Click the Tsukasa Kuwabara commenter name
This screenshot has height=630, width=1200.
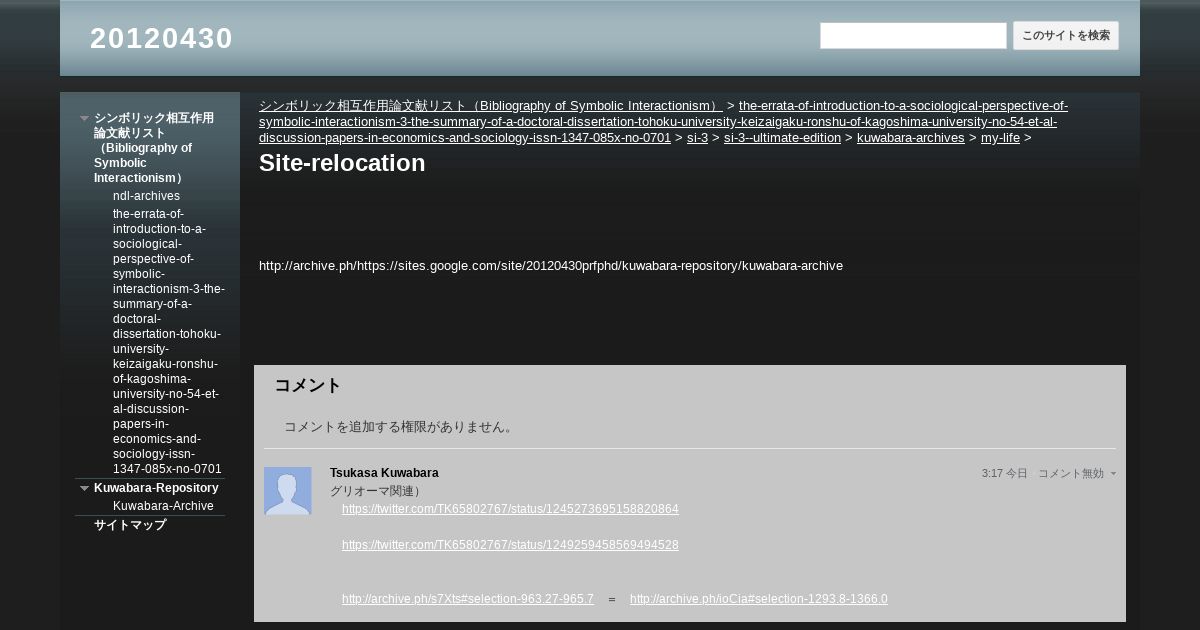point(384,473)
